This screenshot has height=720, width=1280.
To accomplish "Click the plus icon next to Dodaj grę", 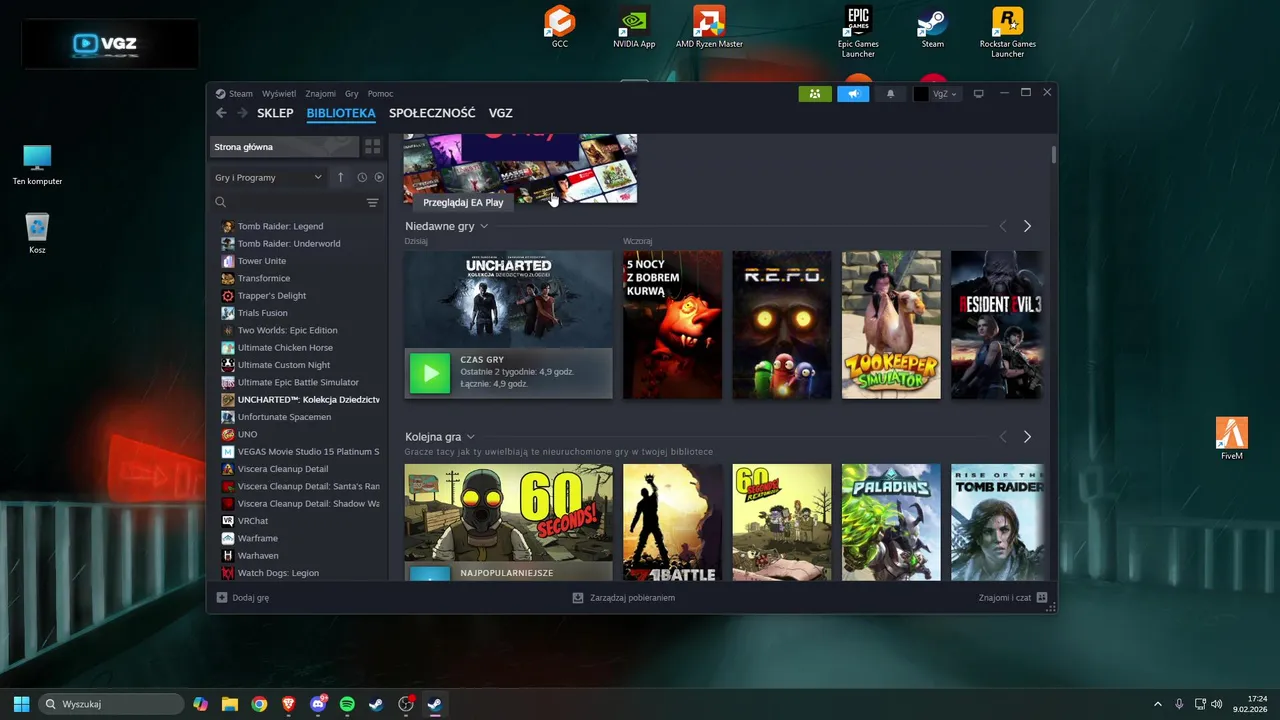I will pyautogui.click(x=222, y=597).
